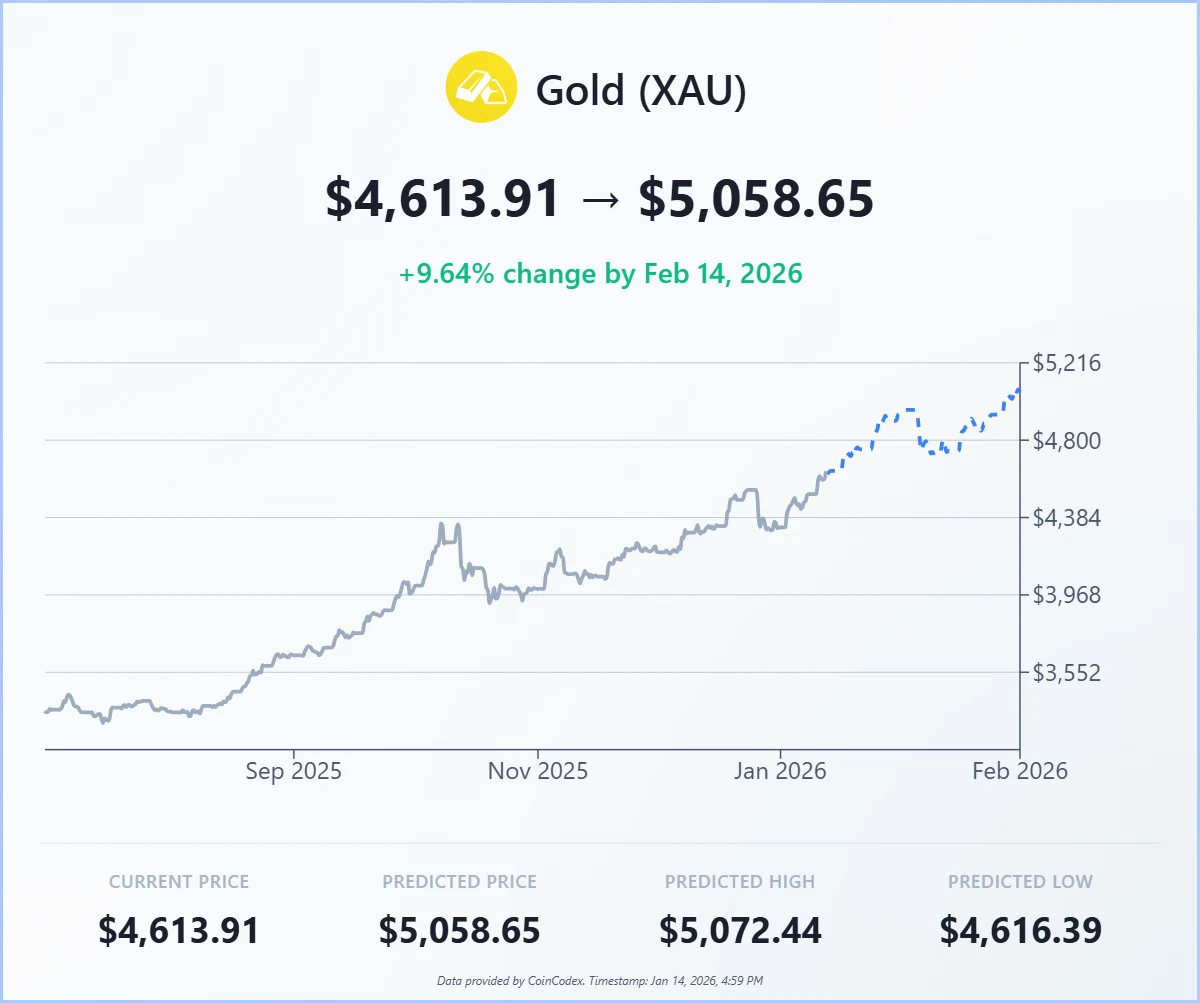Click the Predicted High value $5,072.44
1200x1003 pixels.
point(740,931)
